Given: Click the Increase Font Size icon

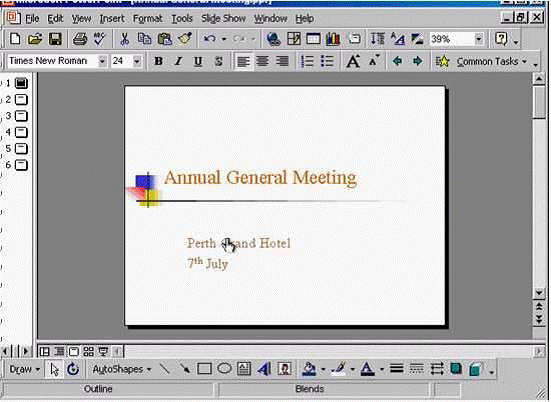Looking at the screenshot, I should (x=353, y=61).
